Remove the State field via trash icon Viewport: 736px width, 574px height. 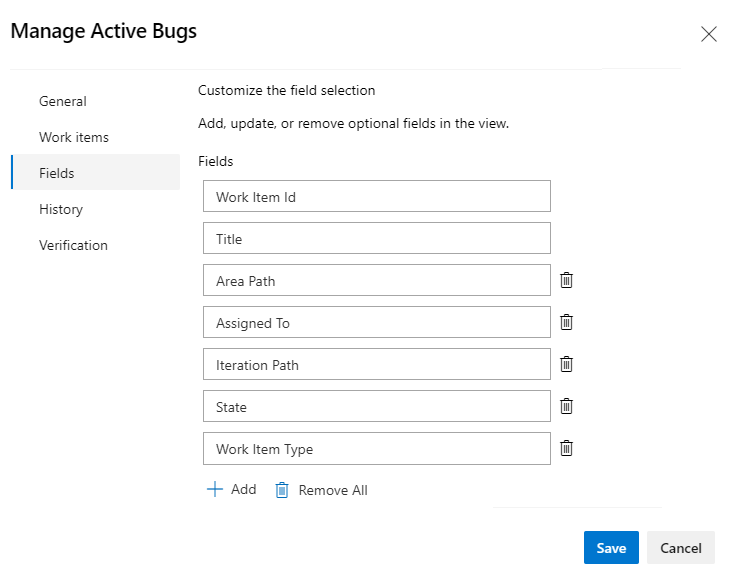coord(566,406)
